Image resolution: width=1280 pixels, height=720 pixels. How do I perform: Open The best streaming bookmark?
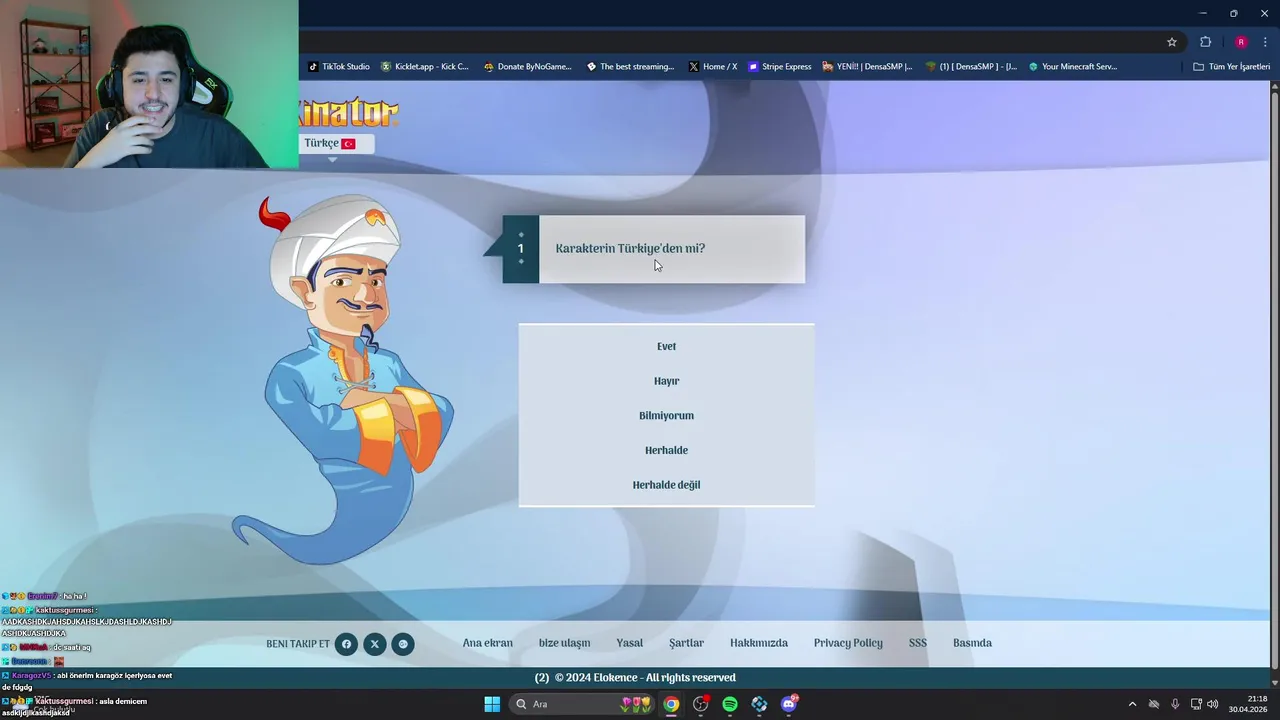630,67
